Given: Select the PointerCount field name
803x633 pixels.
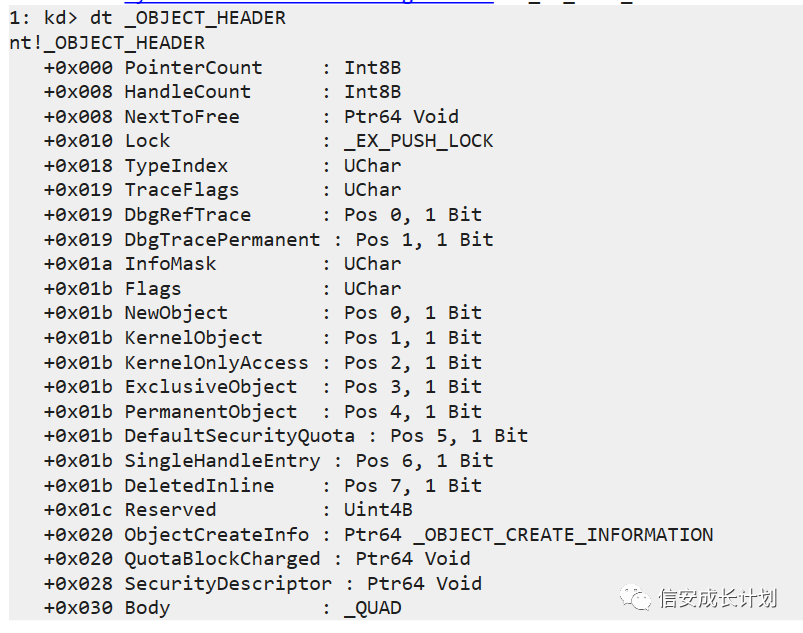Looking at the screenshot, I should click(x=193, y=68).
